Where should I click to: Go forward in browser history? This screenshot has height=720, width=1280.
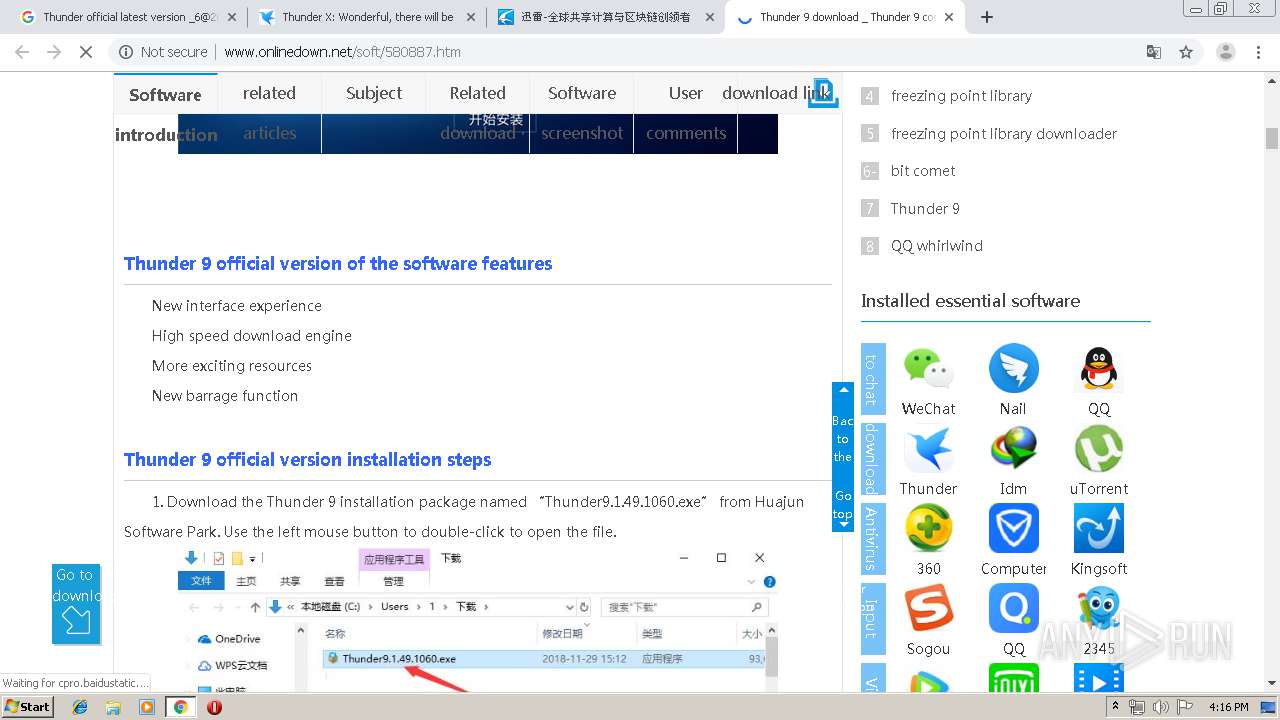click(x=54, y=52)
